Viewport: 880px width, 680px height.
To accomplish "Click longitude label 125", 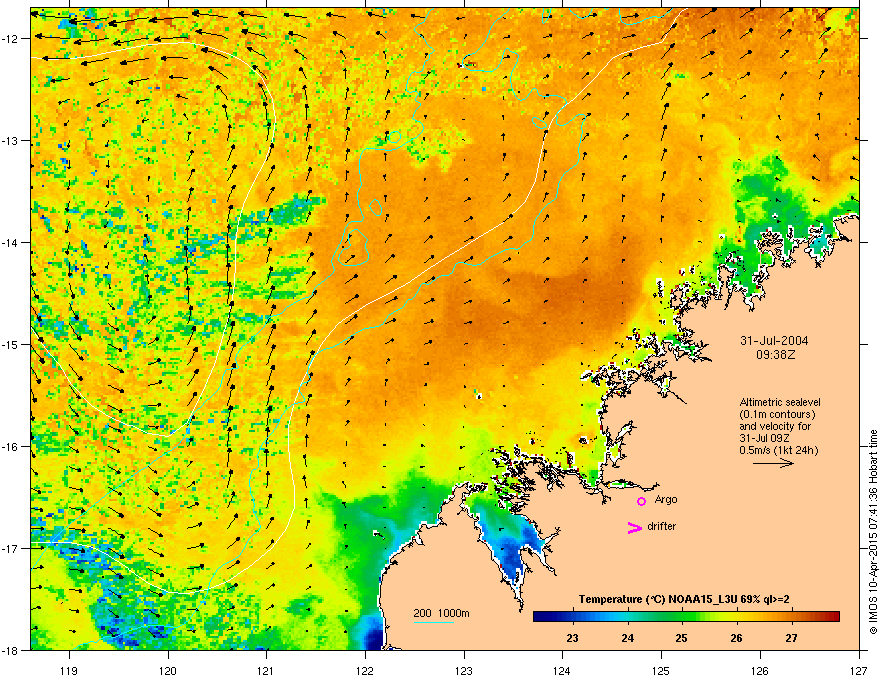I will point(661,671).
